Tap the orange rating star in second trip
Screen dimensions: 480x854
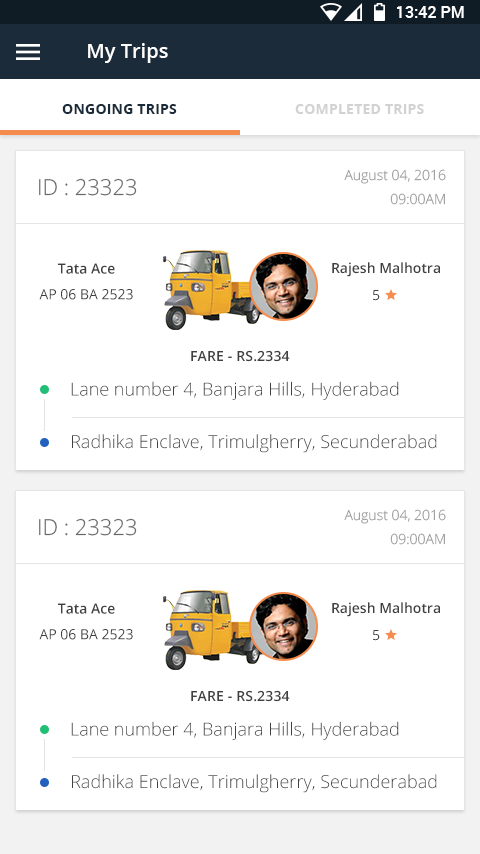391,635
